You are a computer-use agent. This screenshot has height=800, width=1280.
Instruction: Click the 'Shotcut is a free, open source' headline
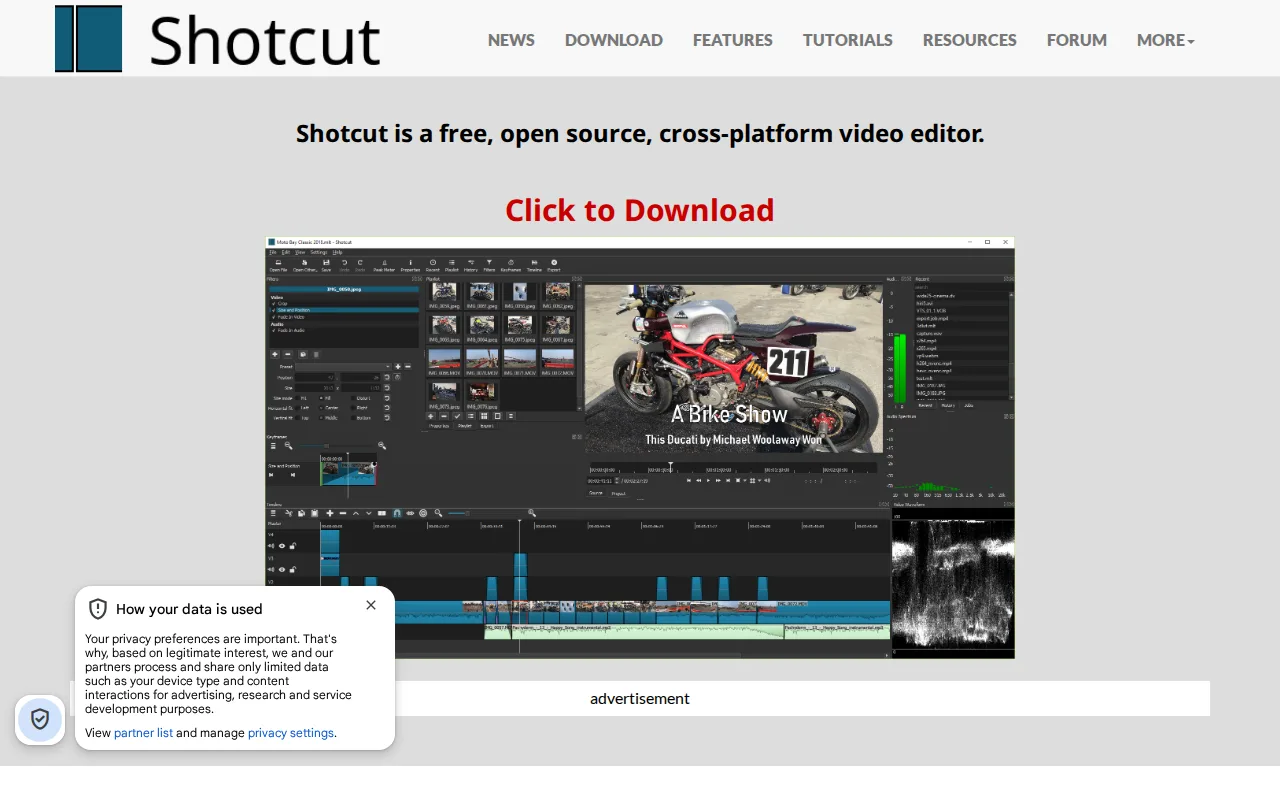pyautogui.click(x=640, y=133)
